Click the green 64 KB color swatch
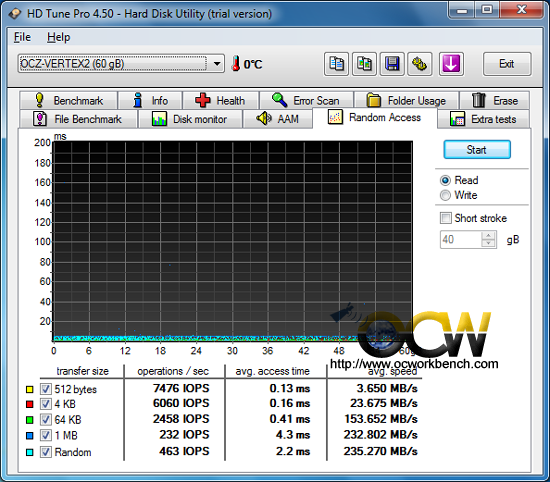 coord(29,420)
